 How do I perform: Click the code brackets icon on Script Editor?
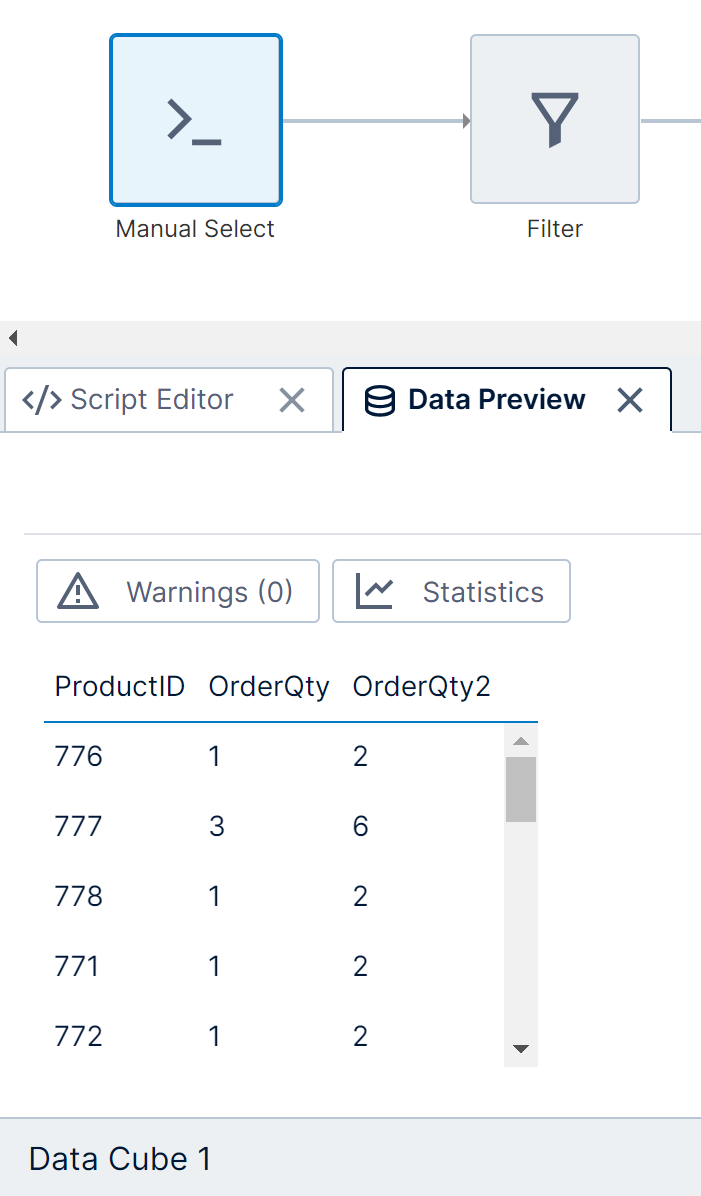(41, 400)
